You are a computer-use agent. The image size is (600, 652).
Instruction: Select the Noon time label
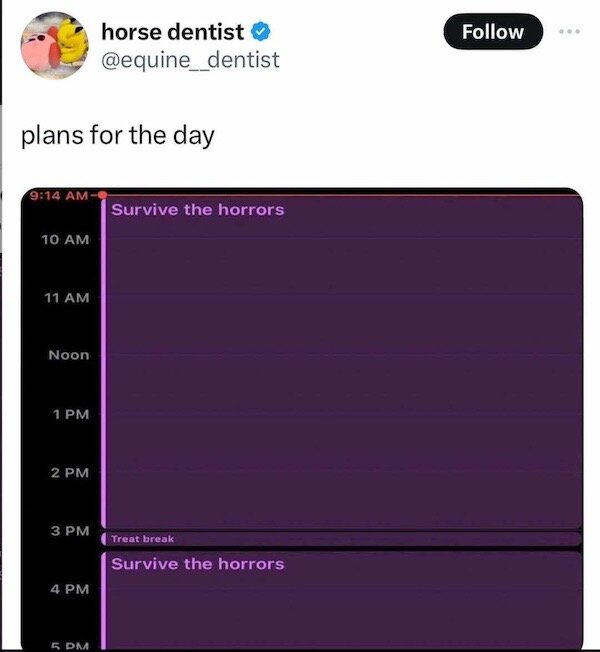click(69, 355)
